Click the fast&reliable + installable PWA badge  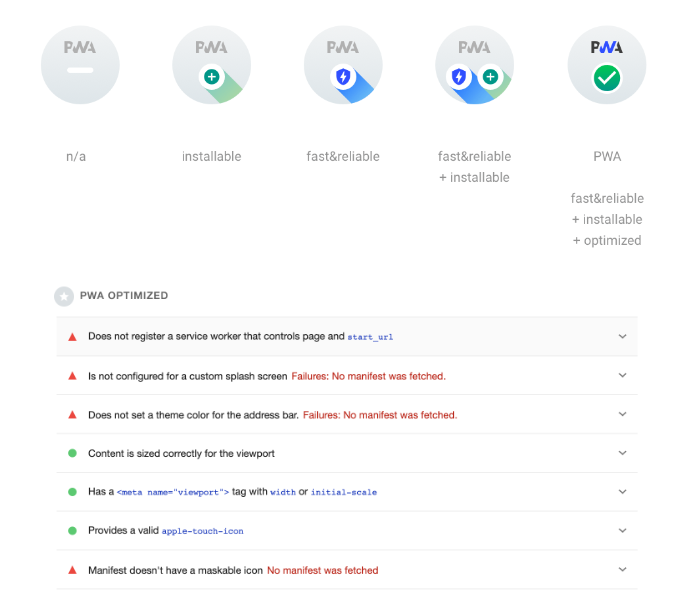(474, 65)
